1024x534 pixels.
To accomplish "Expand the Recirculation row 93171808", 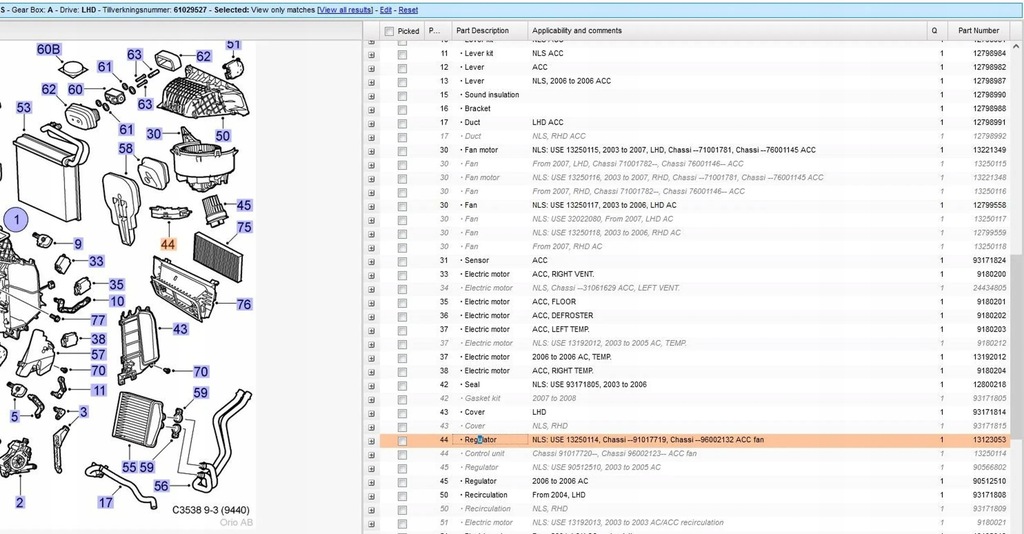I will [371, 495].
